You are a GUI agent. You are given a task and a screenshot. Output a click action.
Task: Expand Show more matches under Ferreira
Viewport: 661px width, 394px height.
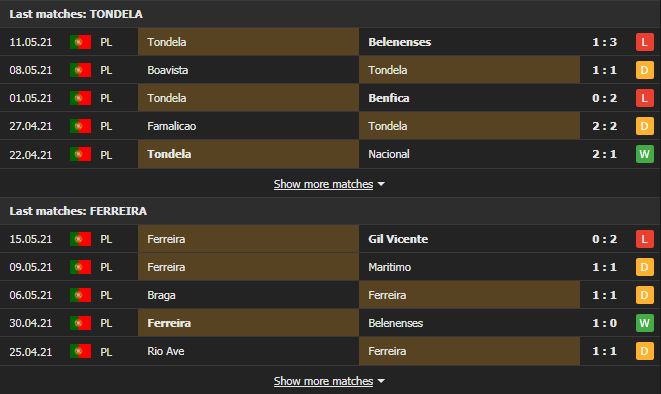pyautogui.click(x=323, y=381)
